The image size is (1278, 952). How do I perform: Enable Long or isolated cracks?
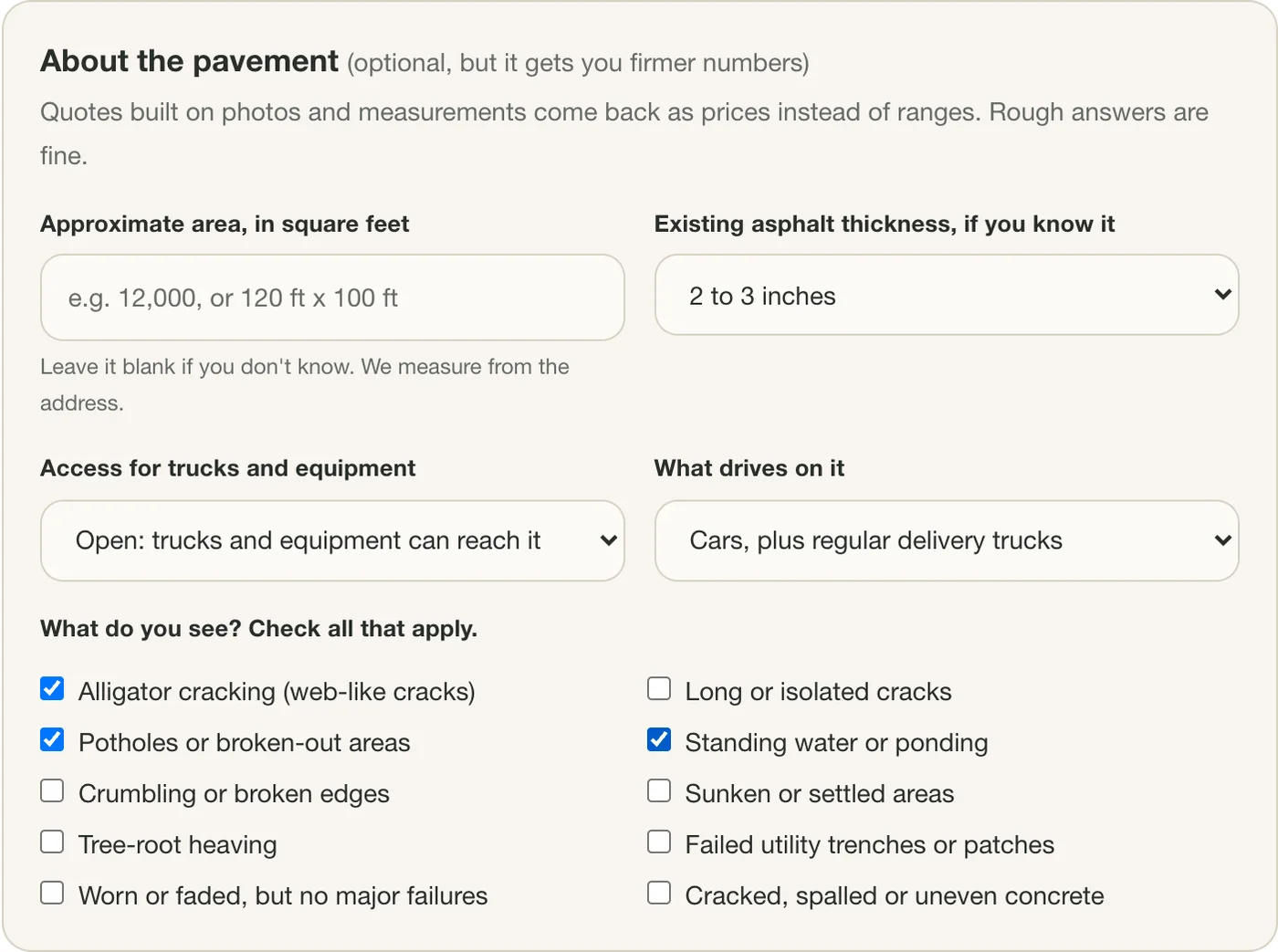(659, 689)
